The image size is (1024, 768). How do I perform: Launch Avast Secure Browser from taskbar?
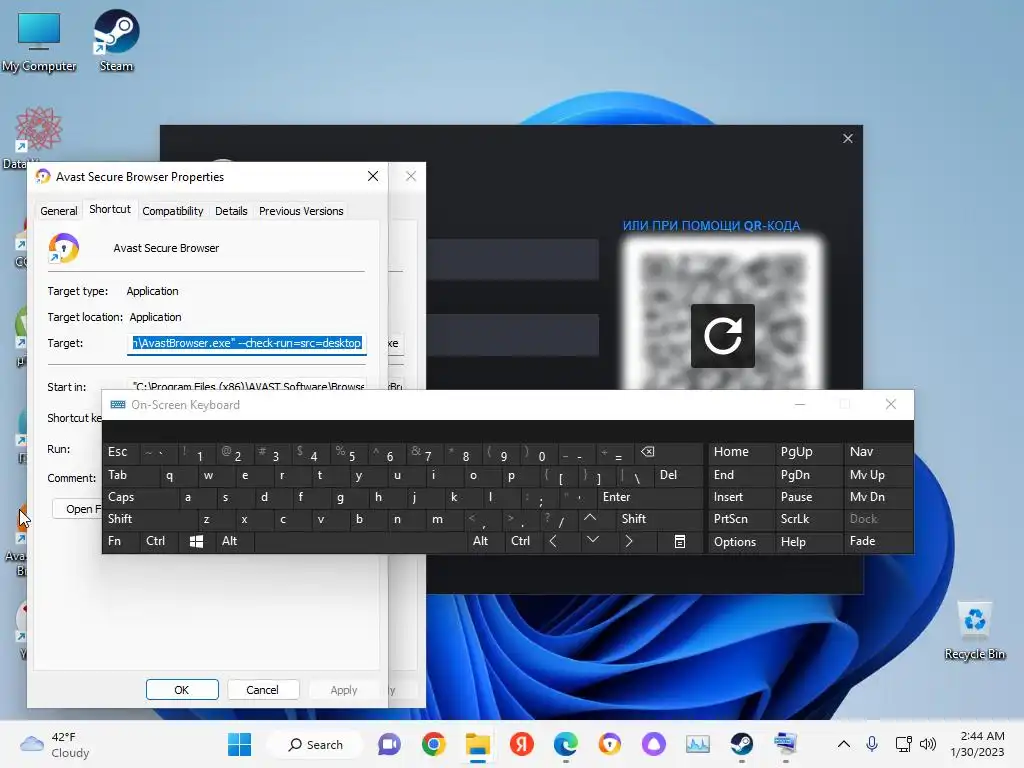point(609,744)
